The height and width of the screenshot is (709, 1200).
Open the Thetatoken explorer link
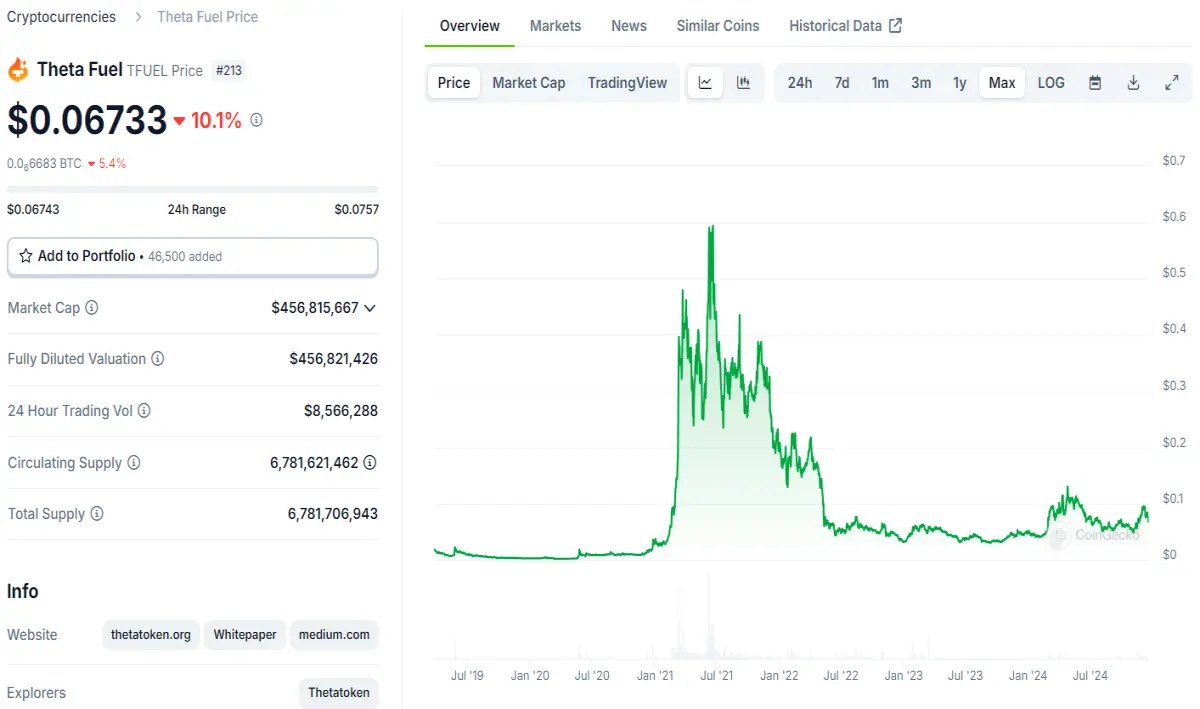[339, 693]
